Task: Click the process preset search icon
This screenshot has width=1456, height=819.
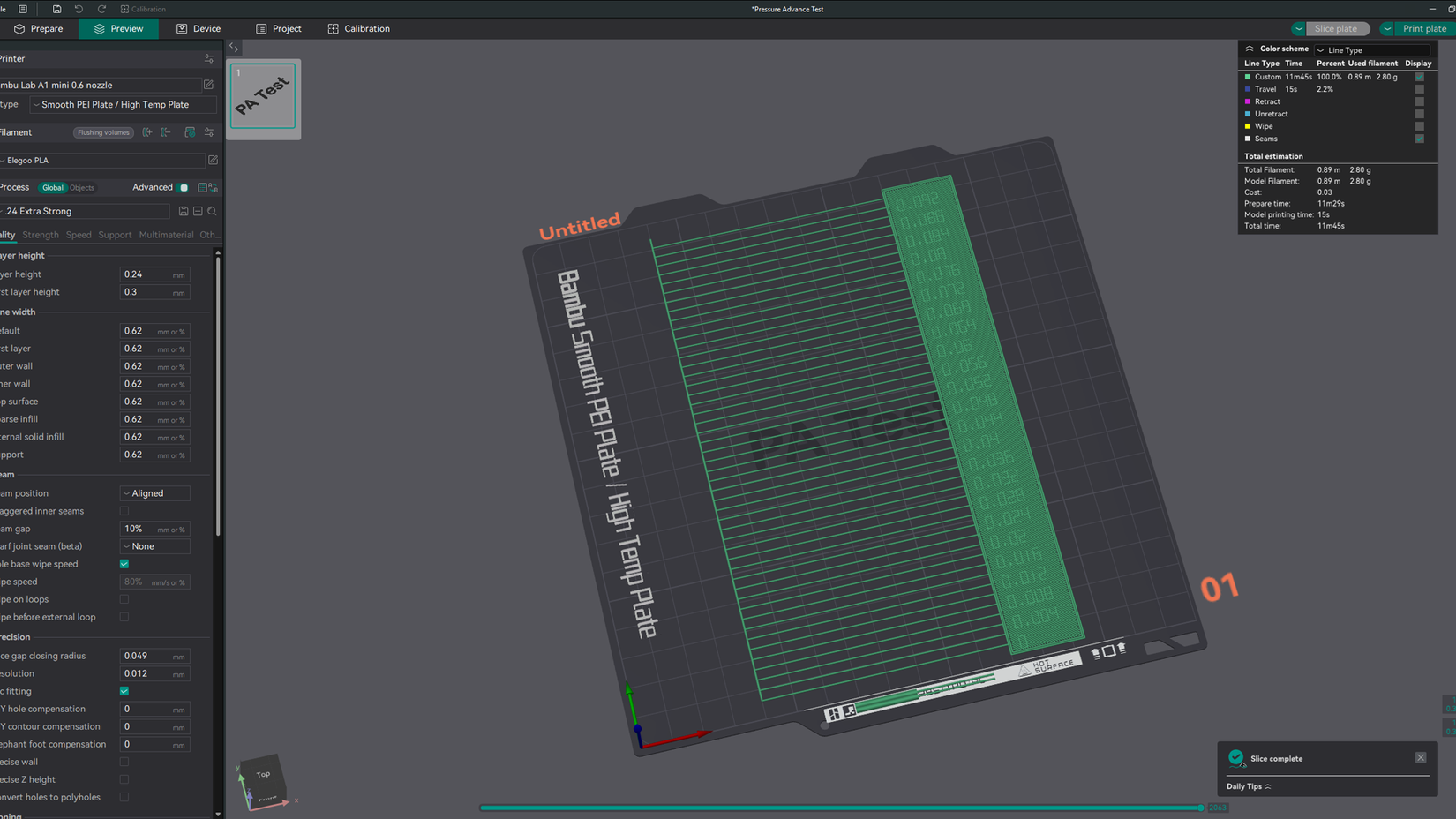Action: click(212, 212)
